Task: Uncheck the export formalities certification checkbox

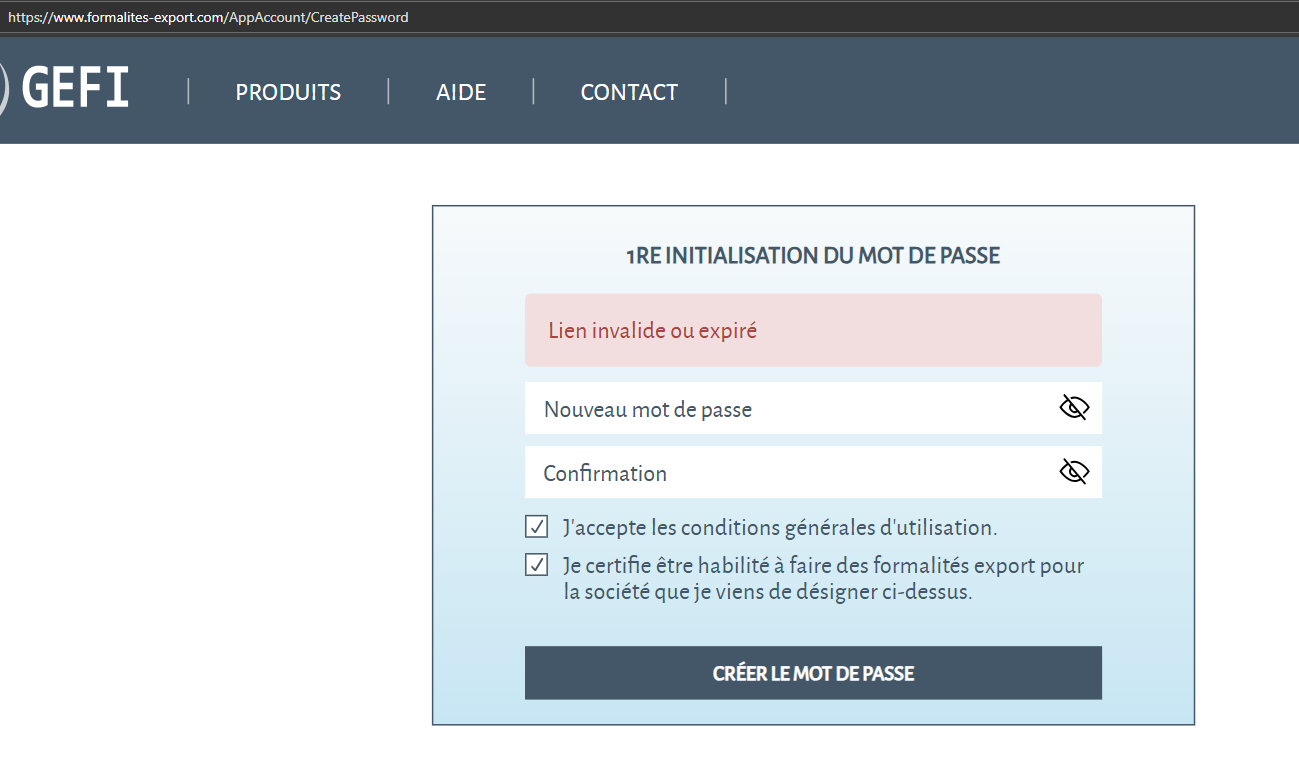Action: (537, 565)
